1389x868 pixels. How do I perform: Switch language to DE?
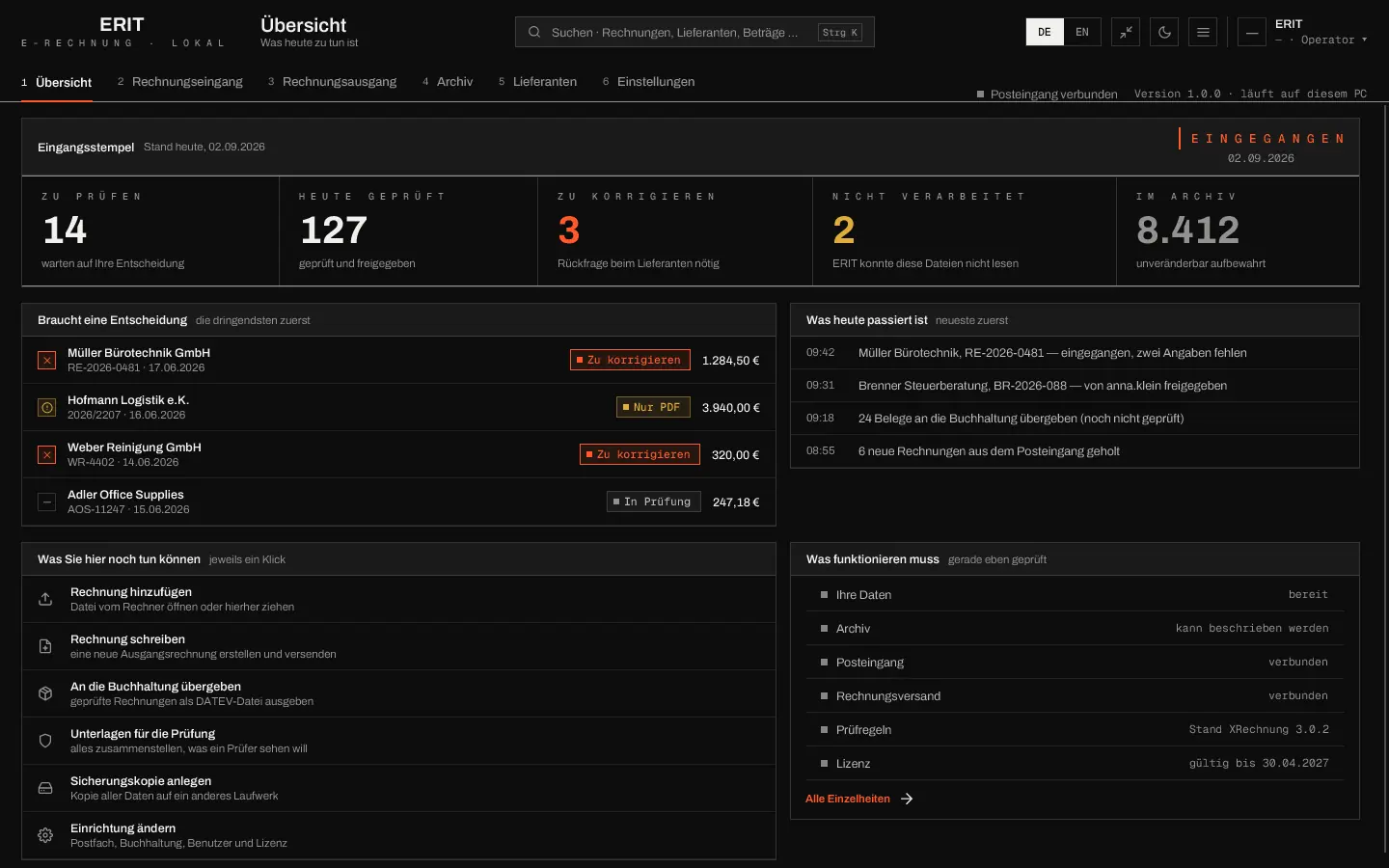point(1045,32)
